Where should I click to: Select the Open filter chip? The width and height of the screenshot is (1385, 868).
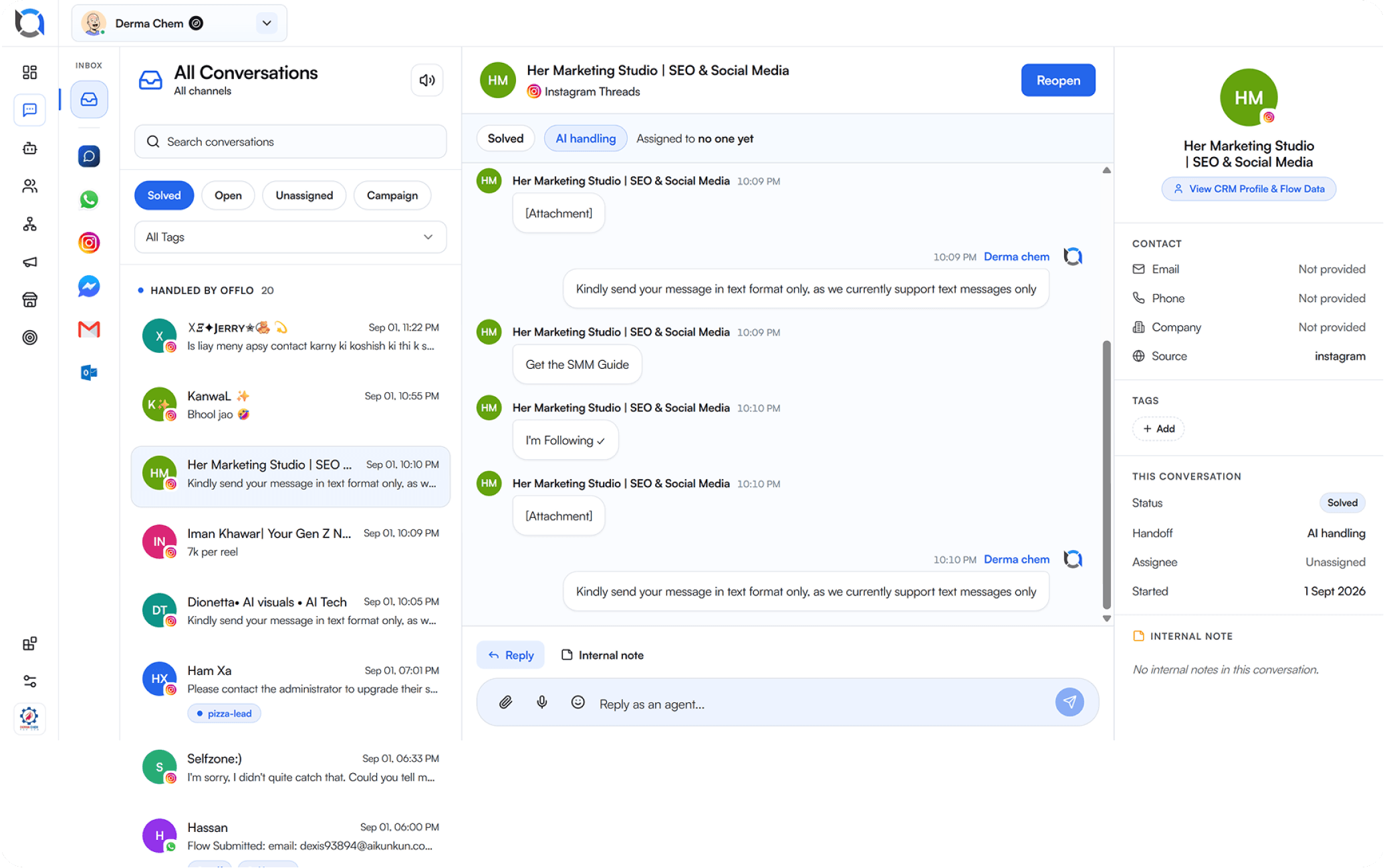point(228,195)
